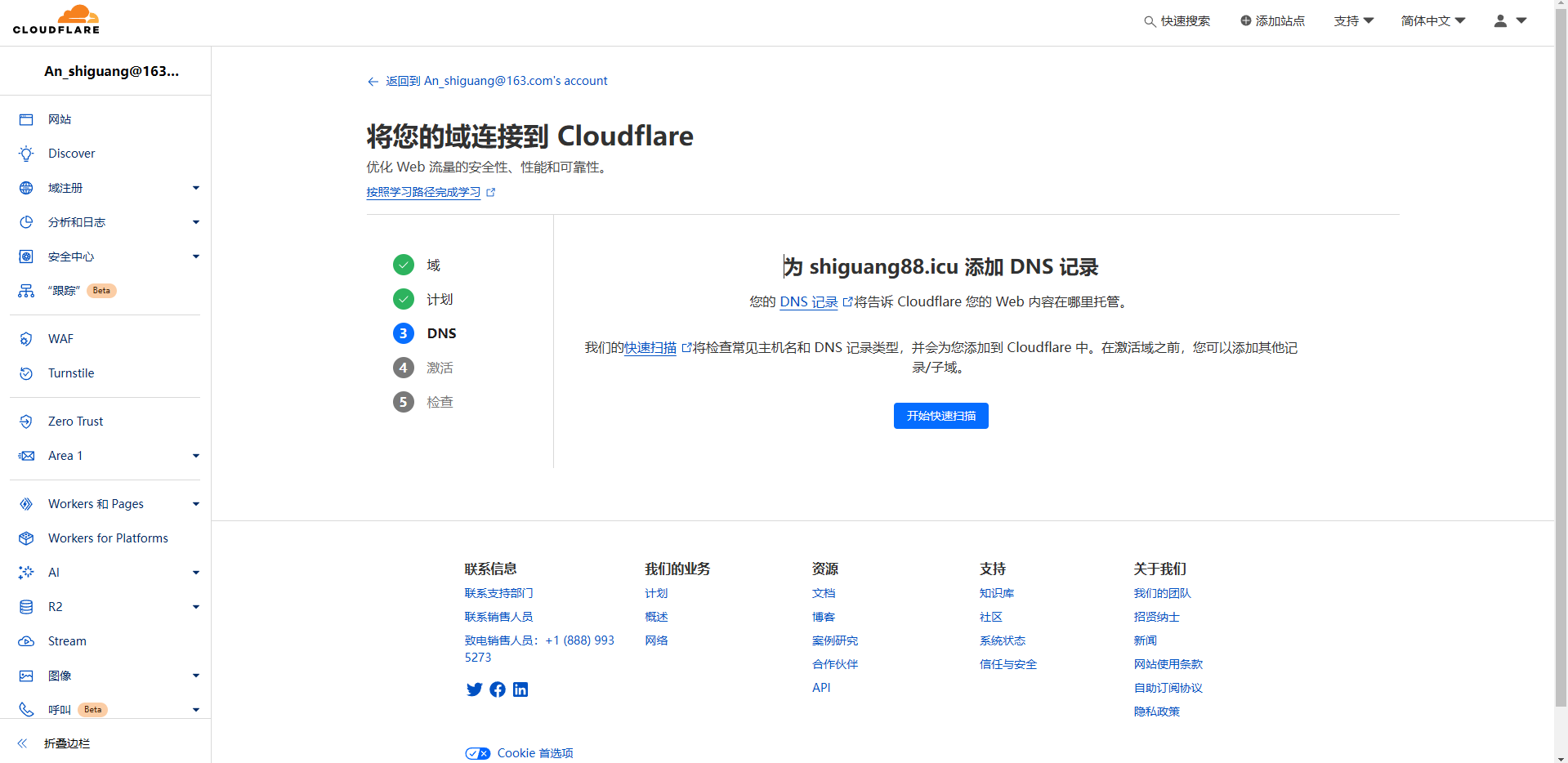Screen dimensions: 1568x763
Task: Expand the 安全中心 submenu arrow
Action: coord(196,257)
